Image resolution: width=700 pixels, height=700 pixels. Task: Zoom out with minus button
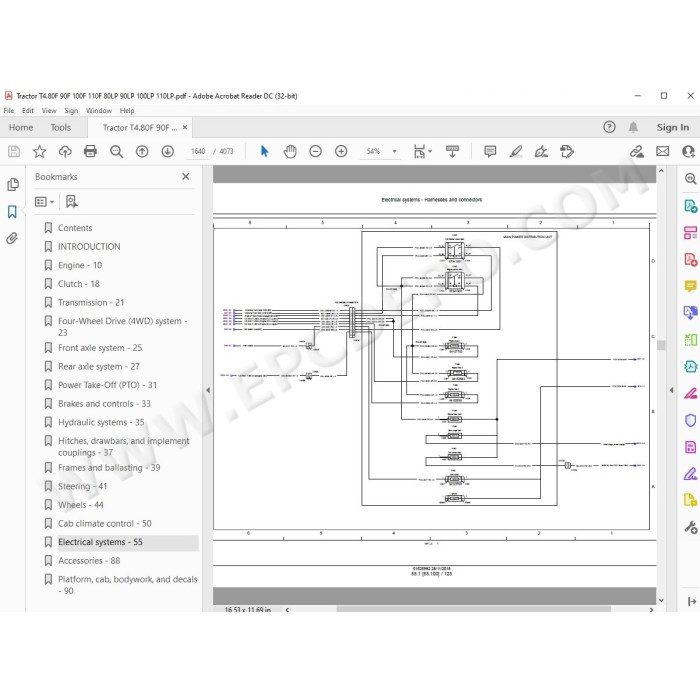316,152
